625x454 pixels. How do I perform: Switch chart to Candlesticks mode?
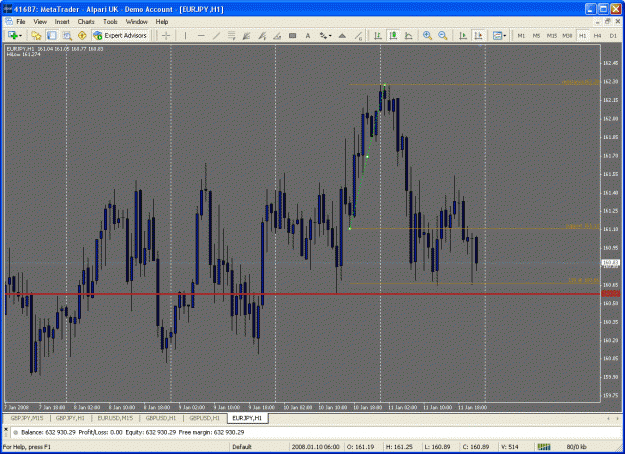click(393, 35)
